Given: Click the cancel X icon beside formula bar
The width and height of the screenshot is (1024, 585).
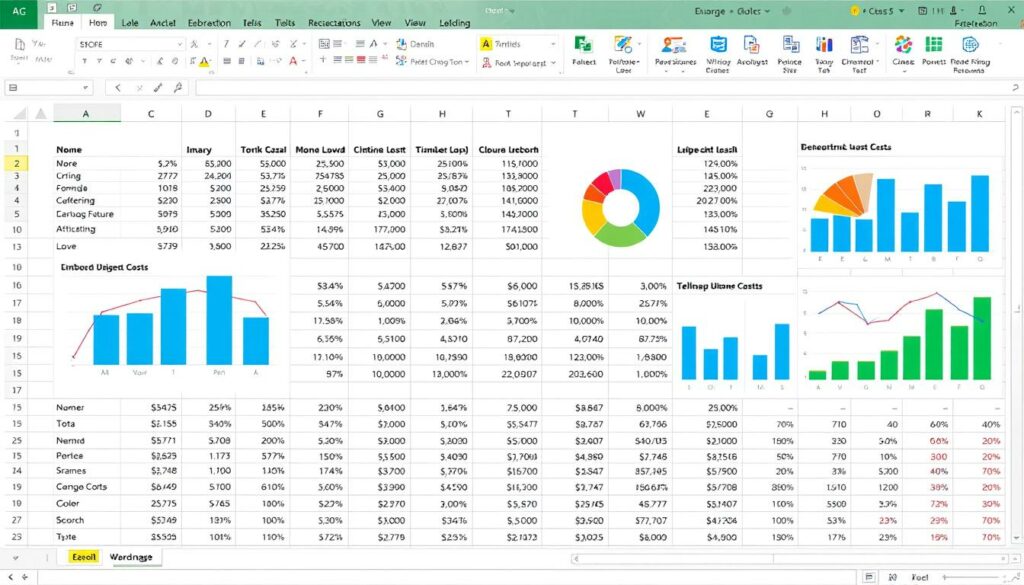Looking at the screenshot, I should (x=138, y=87).
